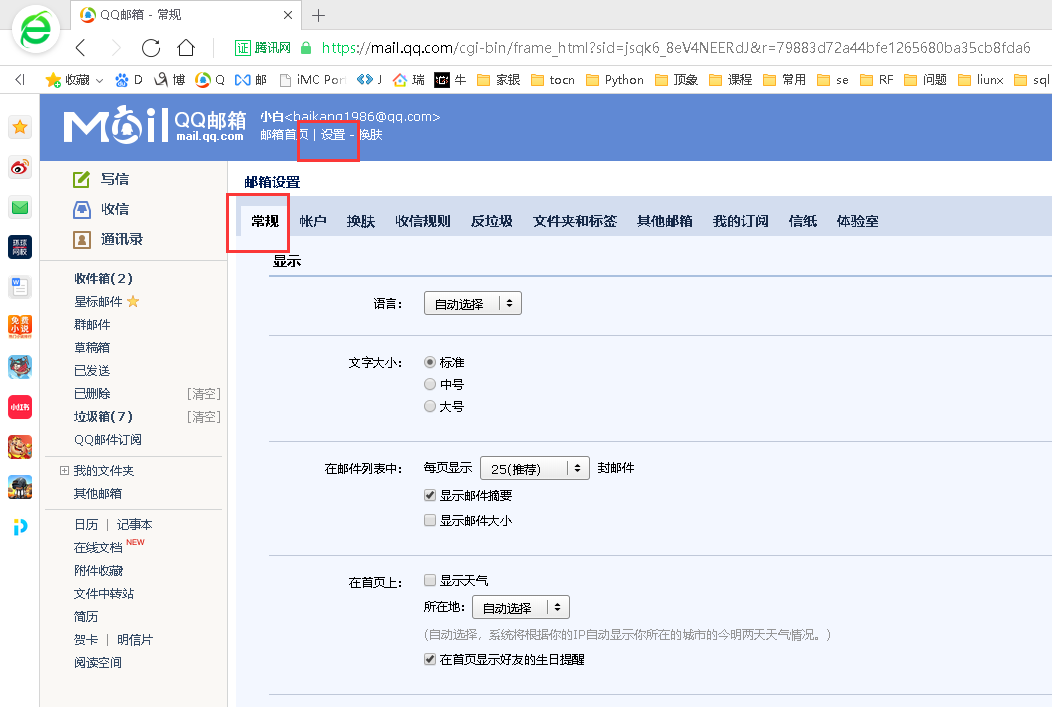Empty 垃圾箱 via its 清空 link
Viewport: 1052px width, 707px height.
tap(204, 417)
